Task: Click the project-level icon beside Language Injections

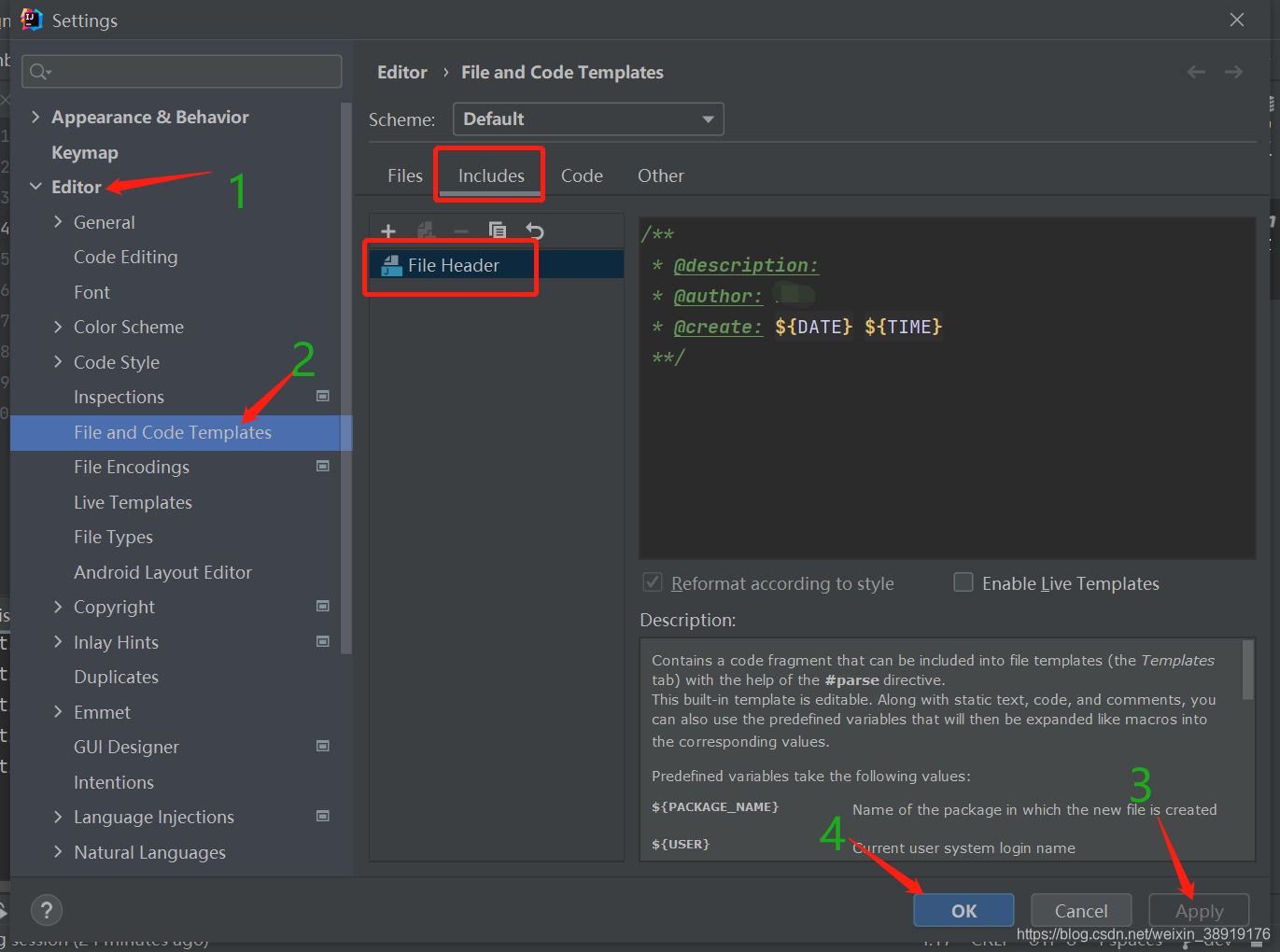Action: [x=323, y=816]
